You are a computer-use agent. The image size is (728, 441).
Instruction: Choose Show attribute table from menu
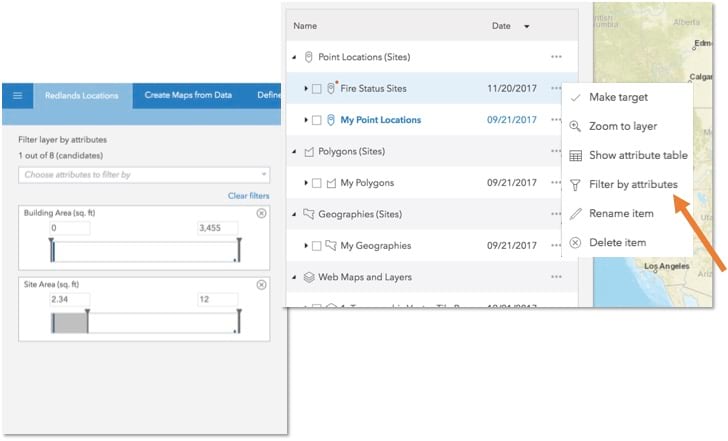click(x=640, y=155)
